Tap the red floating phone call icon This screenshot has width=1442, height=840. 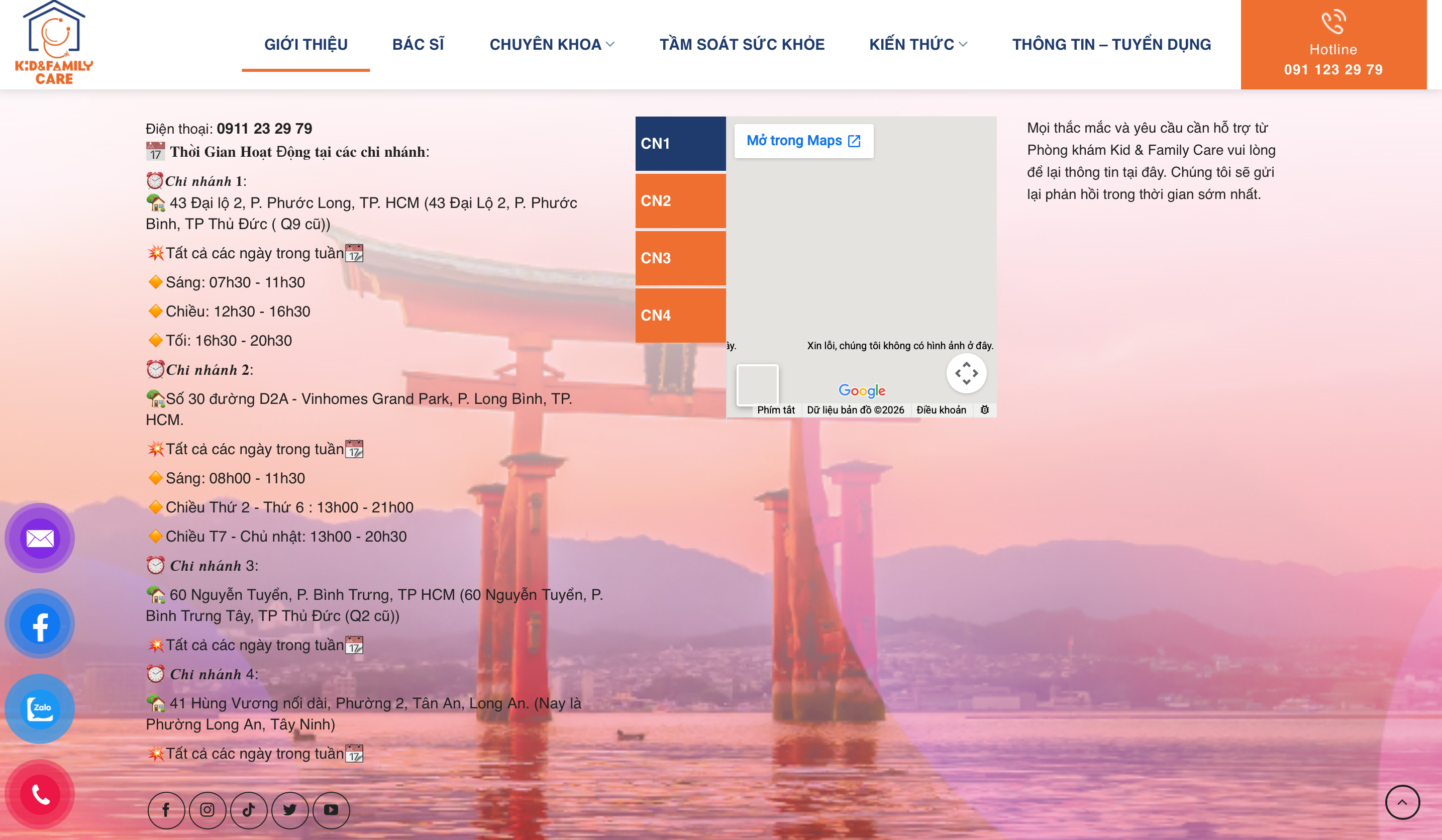coord(40,794)
